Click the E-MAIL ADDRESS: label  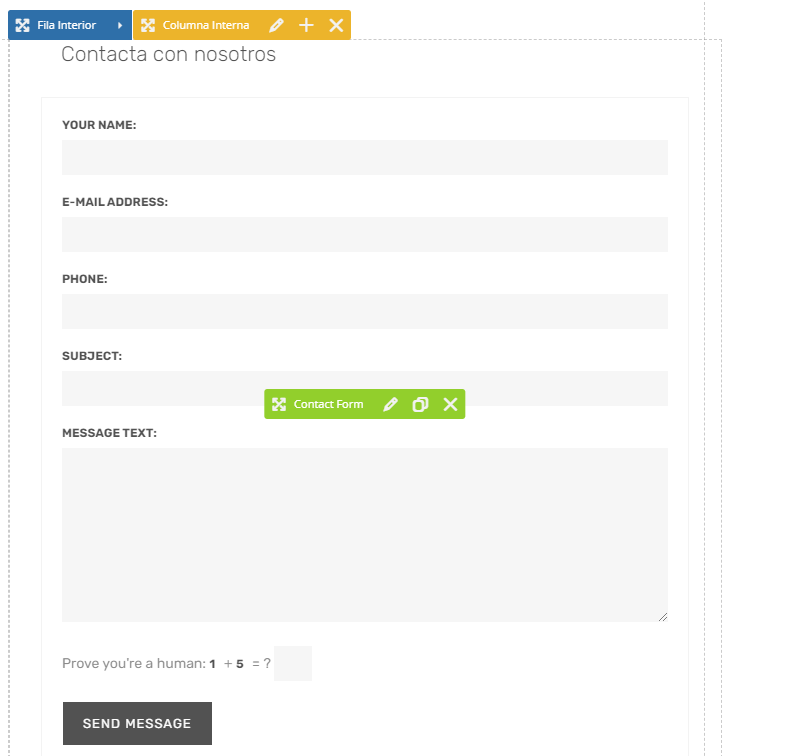coord(115,202)
